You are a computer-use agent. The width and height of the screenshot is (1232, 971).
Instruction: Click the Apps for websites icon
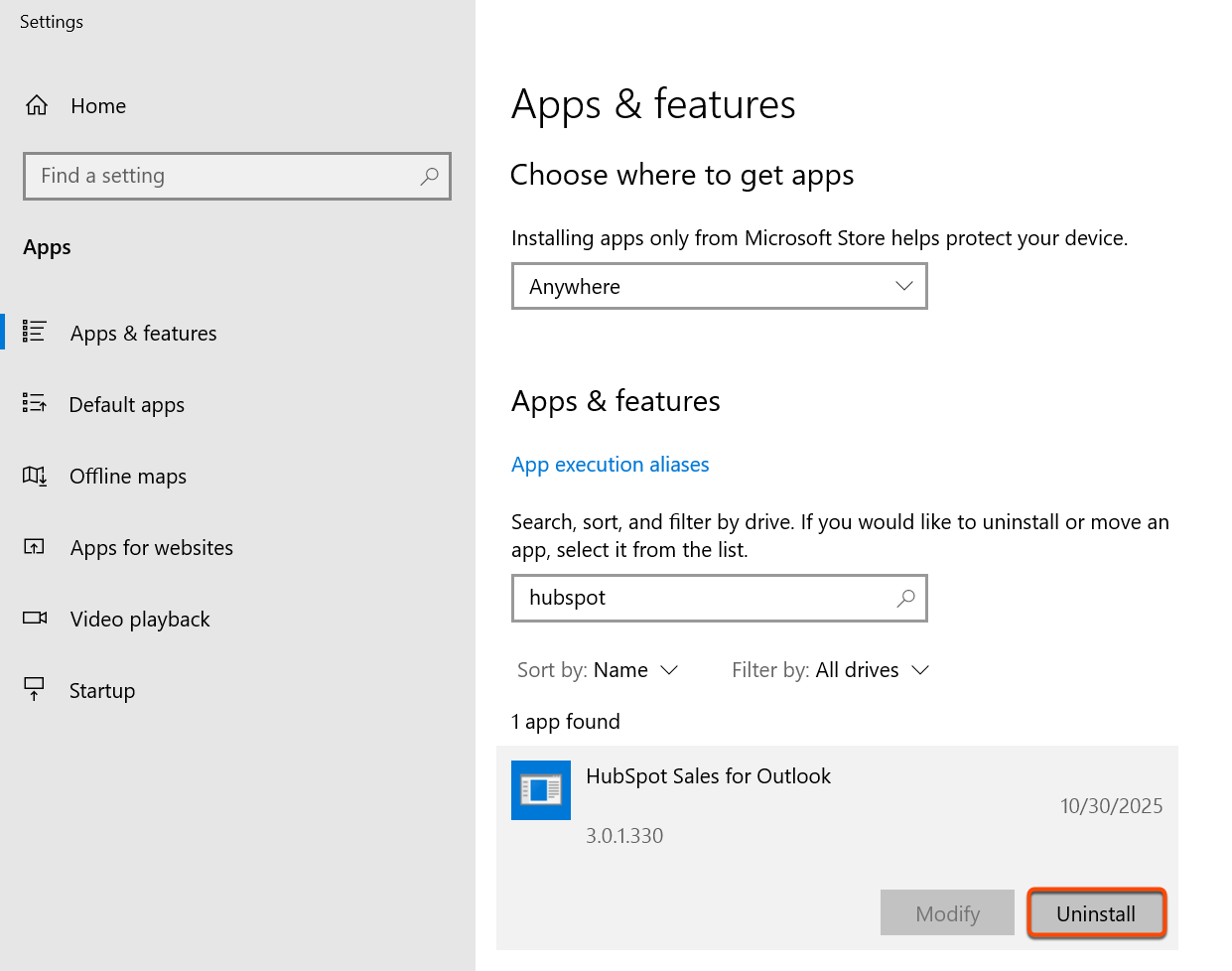click(x=35, y=547)
